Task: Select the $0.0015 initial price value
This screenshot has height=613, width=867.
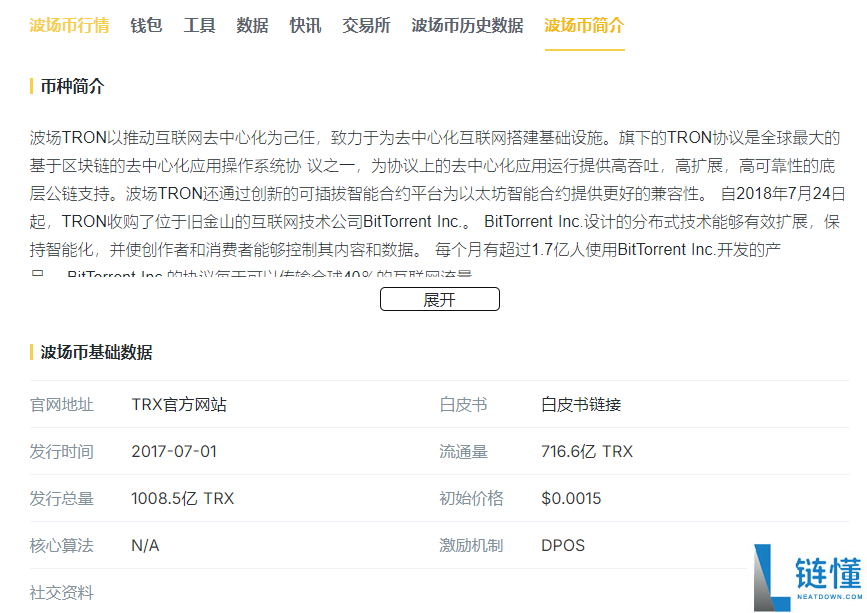Action: pyautogui.click(x=571, y=499)
